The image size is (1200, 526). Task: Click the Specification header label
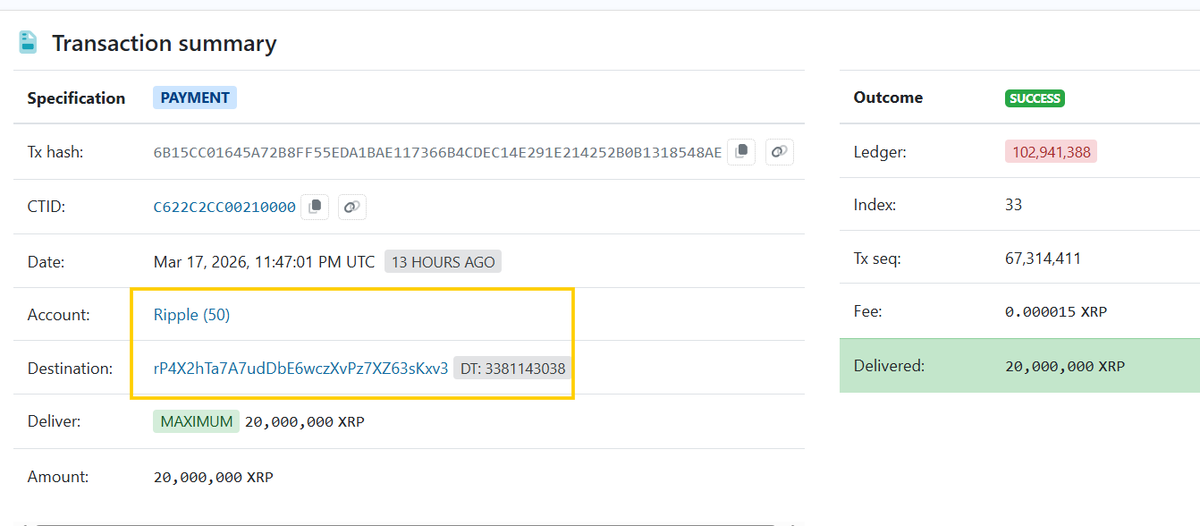(76, 98)
